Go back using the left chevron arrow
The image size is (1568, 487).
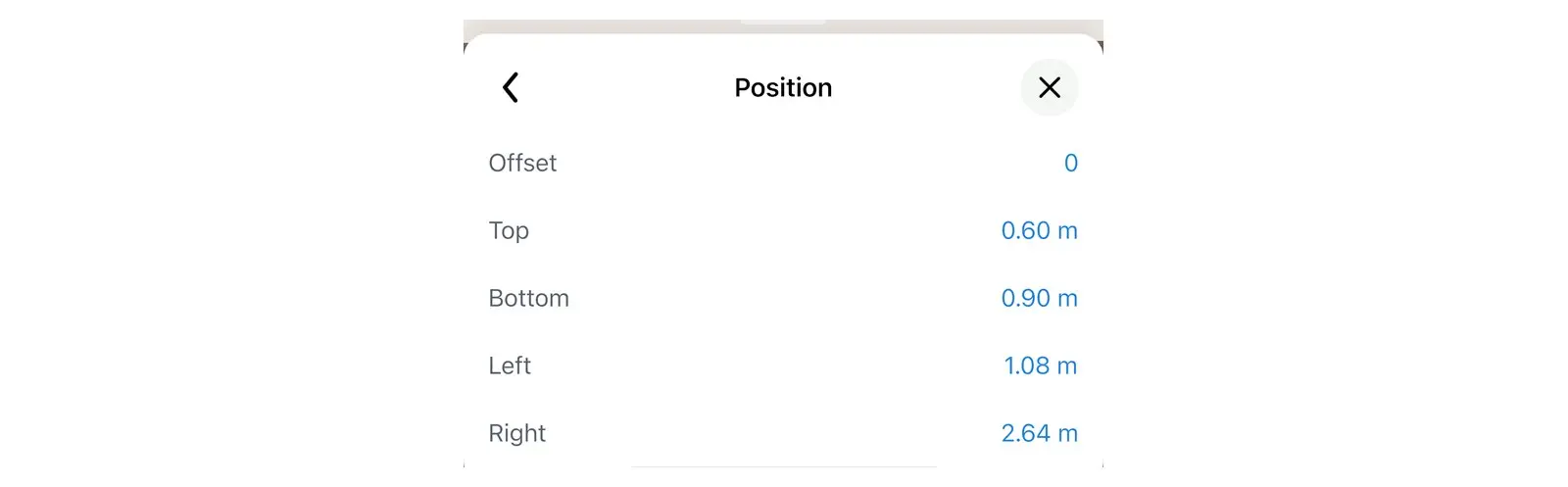click(x=510, y=87)
